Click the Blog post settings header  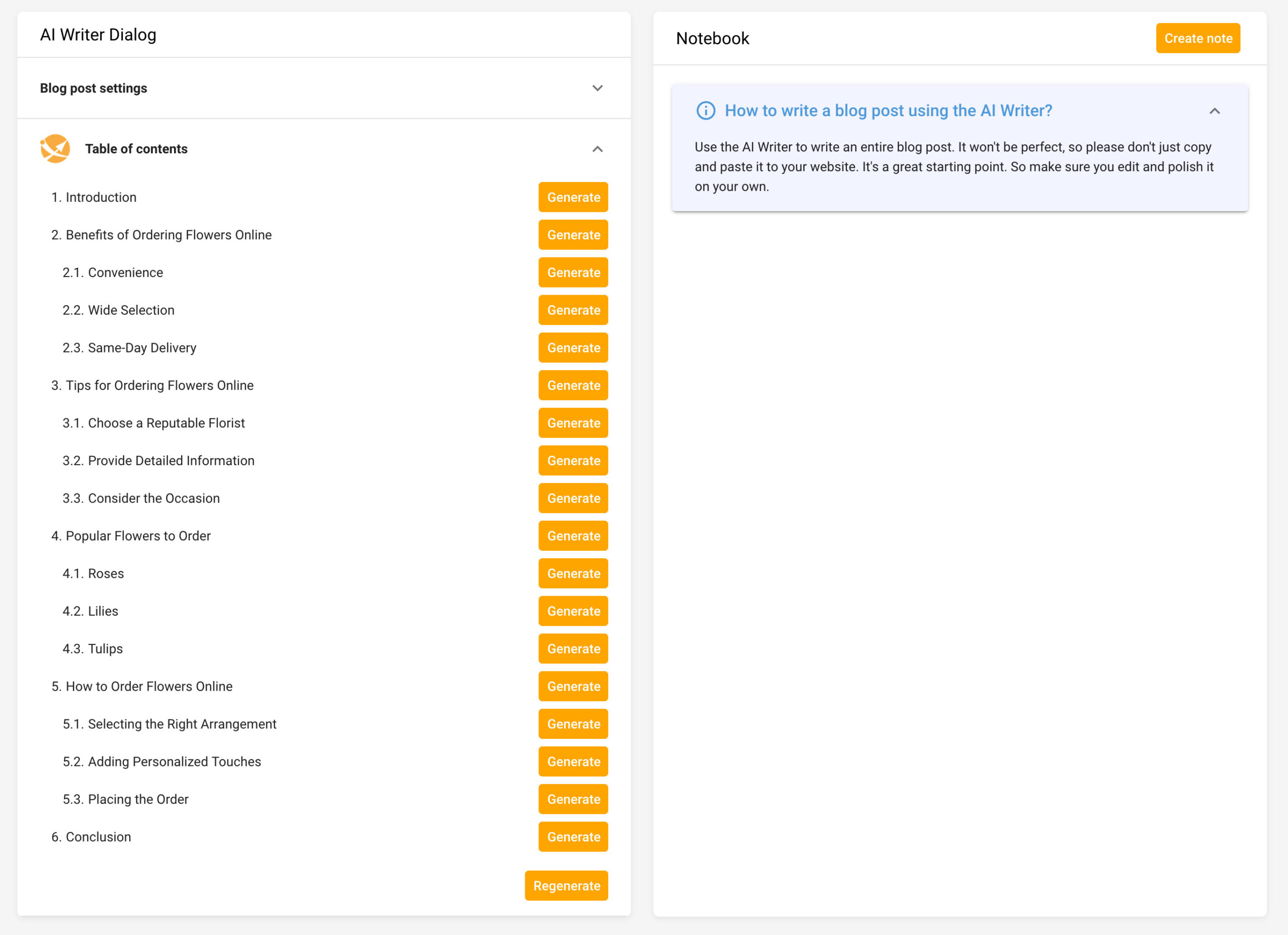(93, 88)
